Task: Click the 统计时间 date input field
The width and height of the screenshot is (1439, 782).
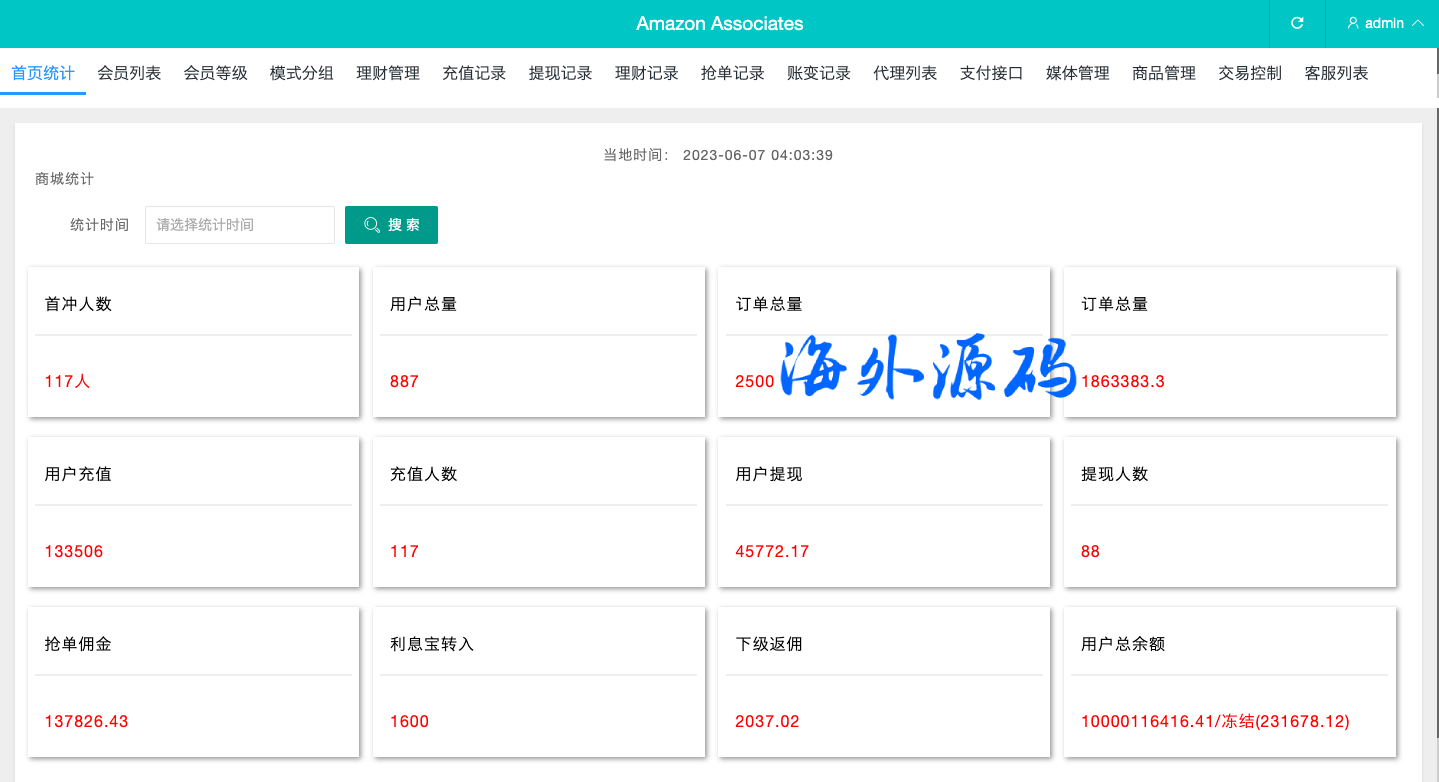Action: 240,225
